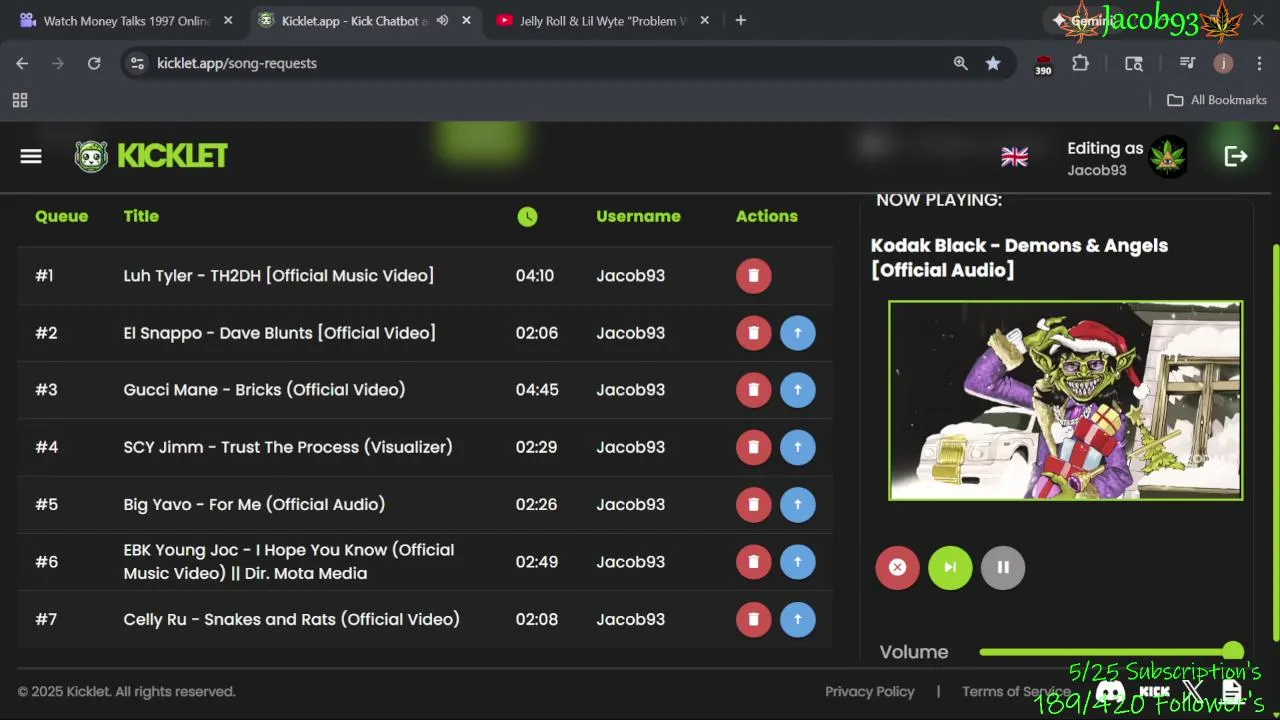Open the Terms of Service link
This screenshot has height=720, width=1280.
pyautogui.click(x=1016, y=691)
